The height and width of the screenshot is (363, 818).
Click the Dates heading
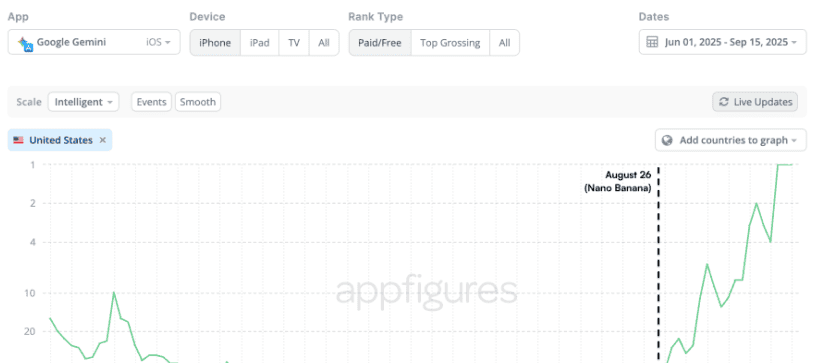click(654, 17)
